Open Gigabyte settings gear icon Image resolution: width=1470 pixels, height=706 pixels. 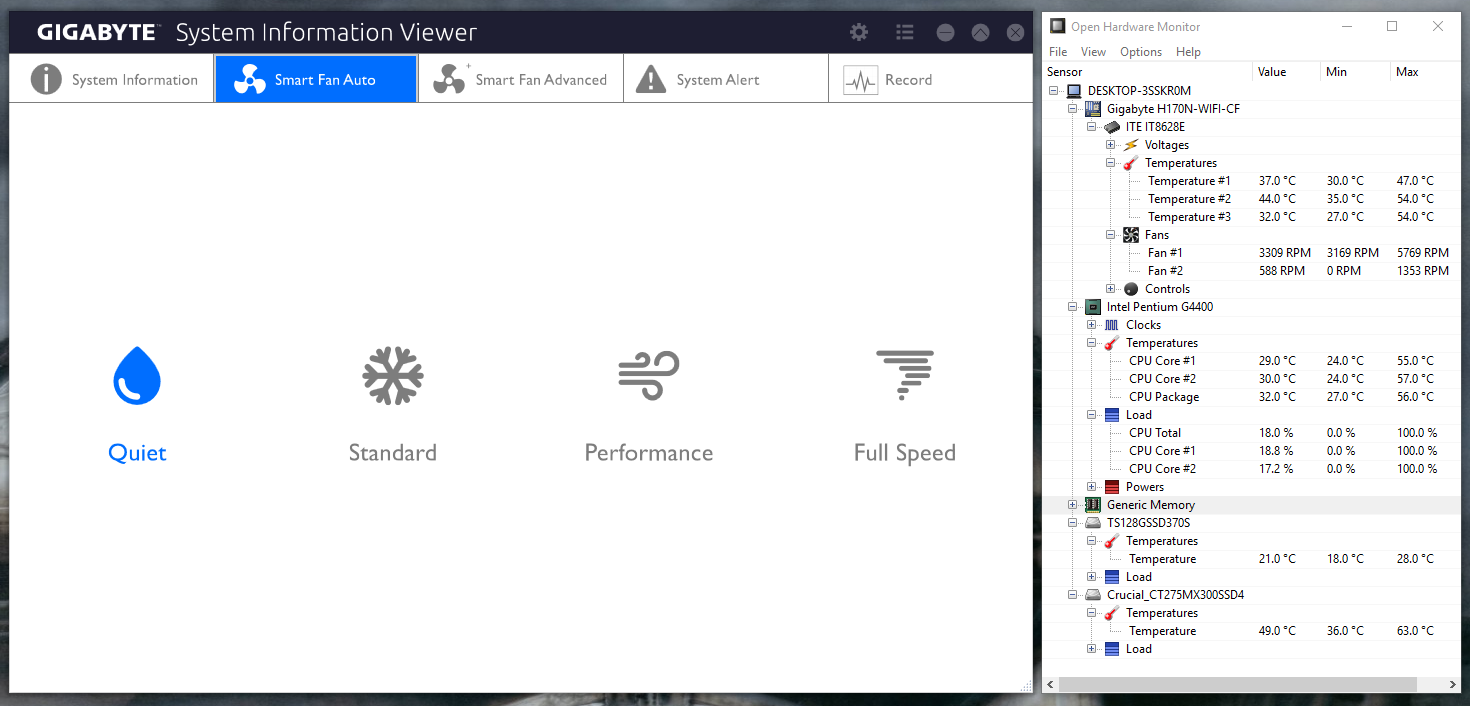tap(859, 32)
